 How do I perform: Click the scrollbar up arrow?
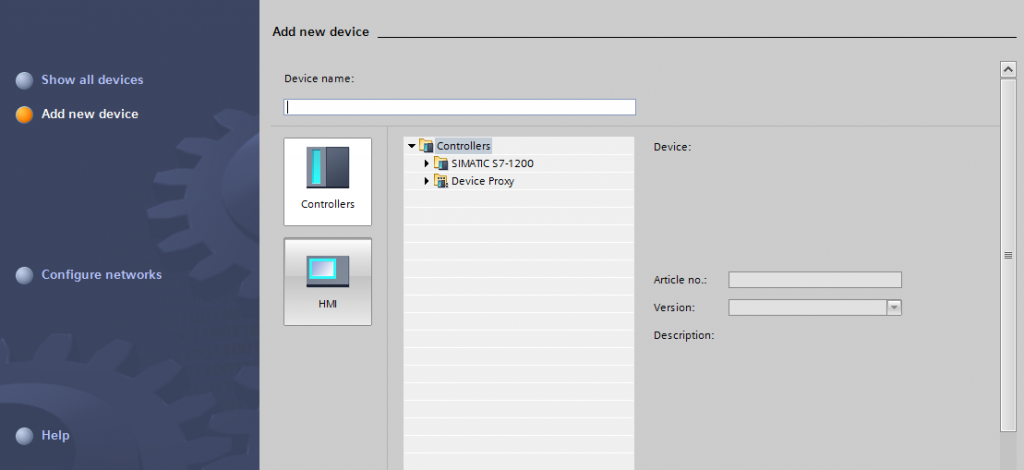click(x=1008, y=69)
